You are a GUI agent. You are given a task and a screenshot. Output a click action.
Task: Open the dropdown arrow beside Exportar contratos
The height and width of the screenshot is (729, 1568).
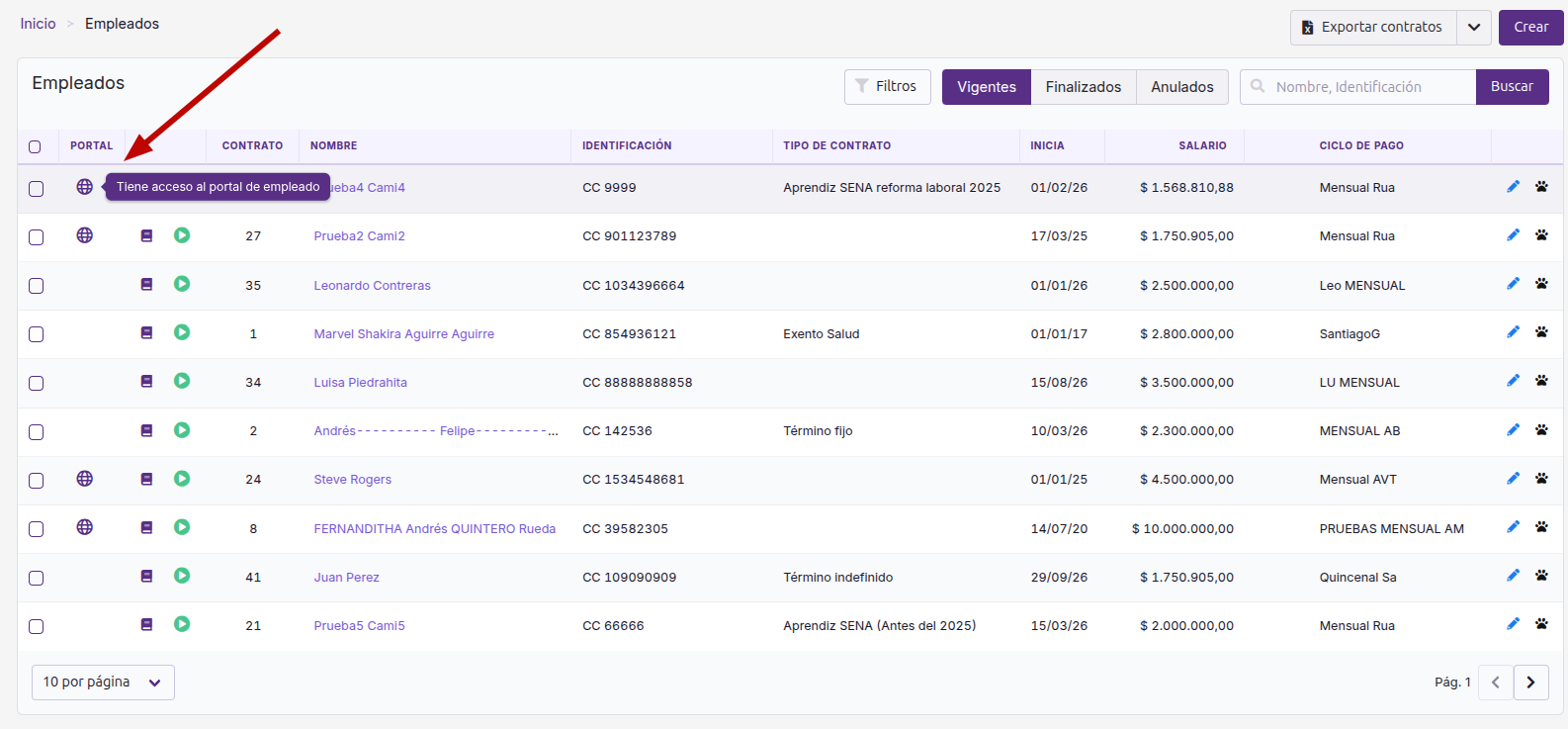pos(1474,28)
